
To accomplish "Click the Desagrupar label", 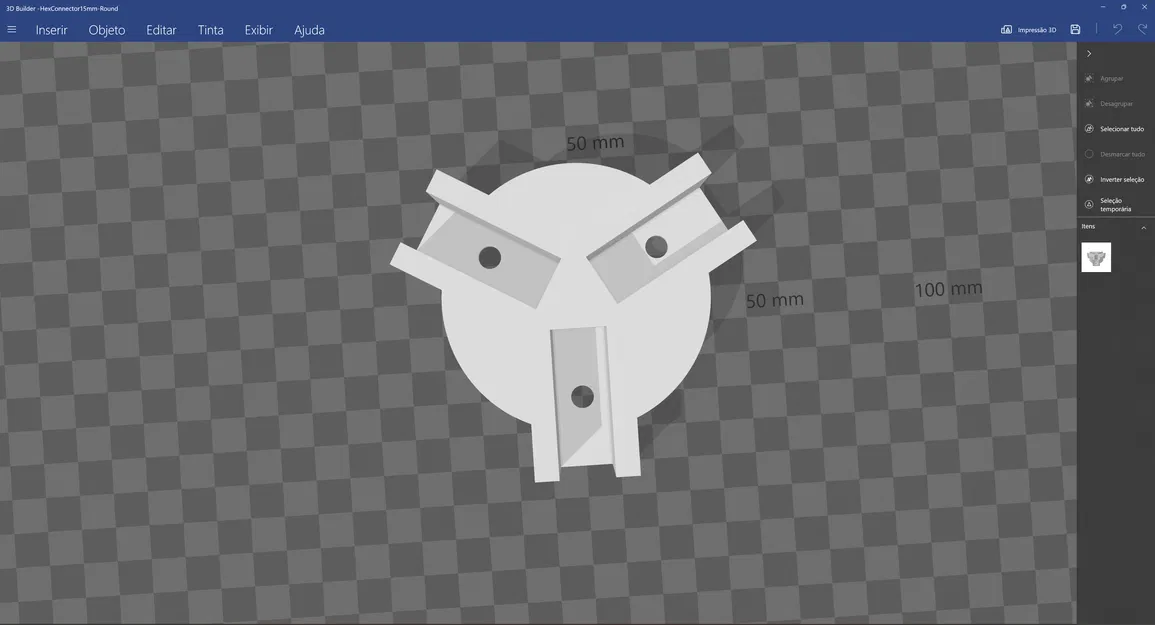I will (x=1117, y=104).
